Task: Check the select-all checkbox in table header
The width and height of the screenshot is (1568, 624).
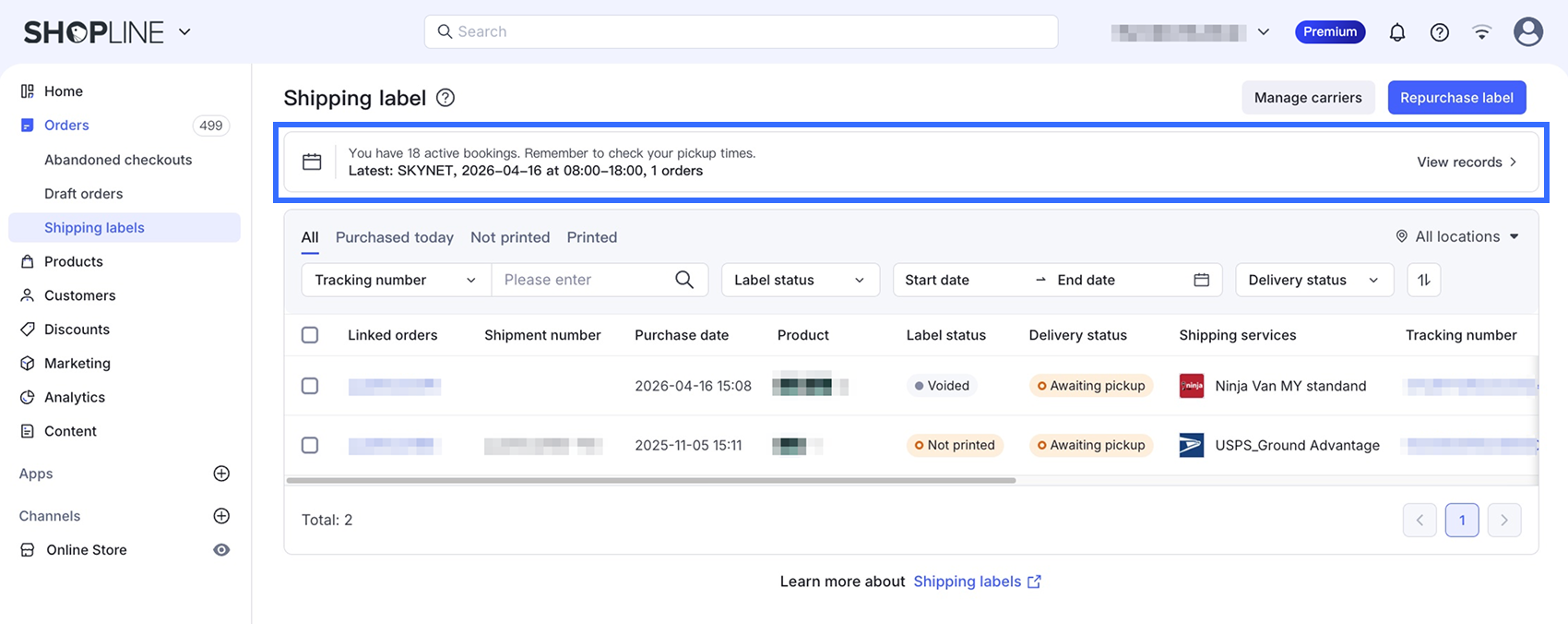Action: 310,335
